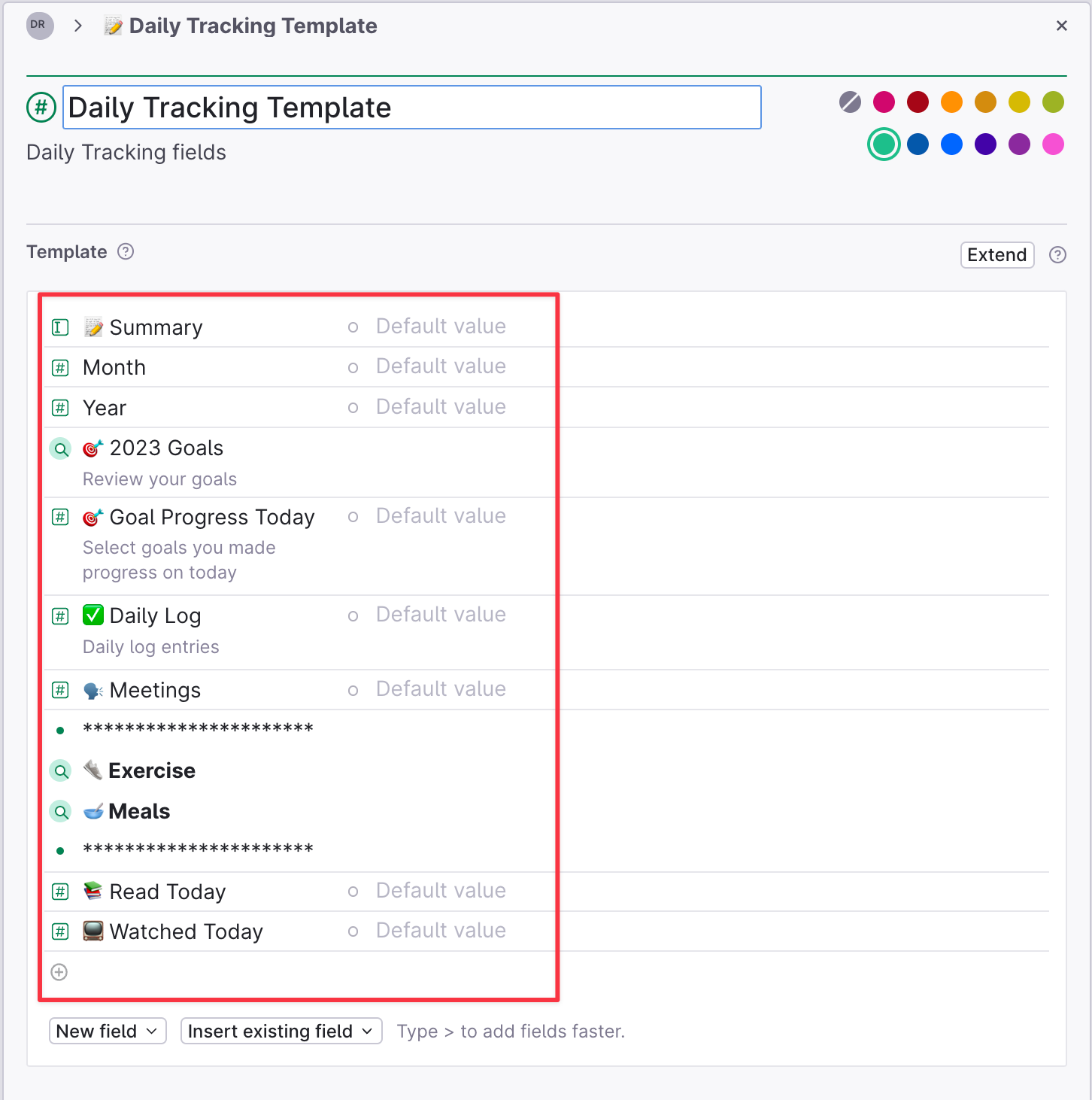1092x1100 pixels.
Task: Expand the breadcrumb chevron next to DR avatar
Action: point(78,25)
